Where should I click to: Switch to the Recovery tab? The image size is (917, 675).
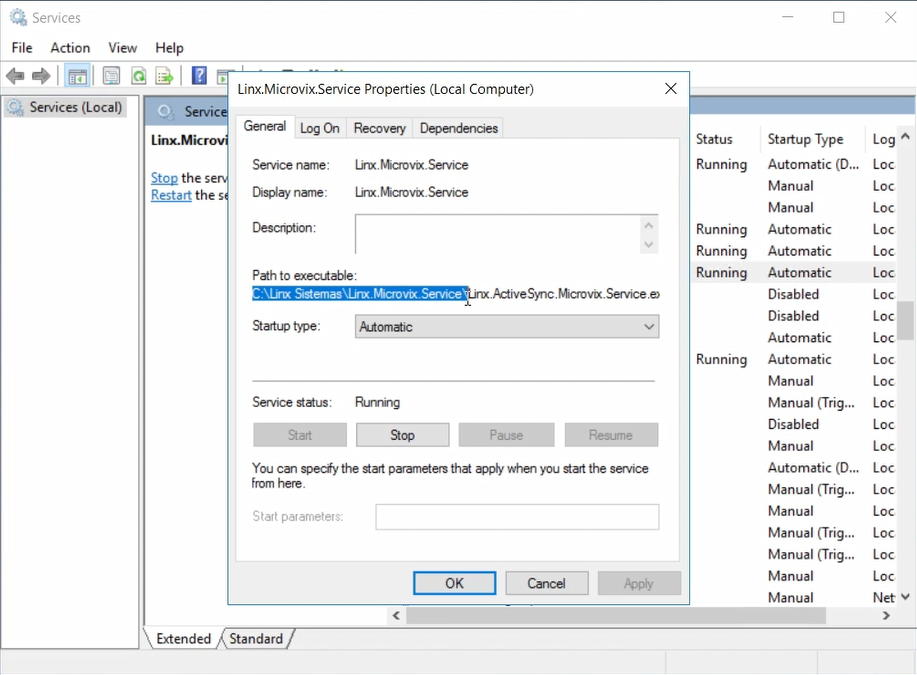tap(380, 128)
